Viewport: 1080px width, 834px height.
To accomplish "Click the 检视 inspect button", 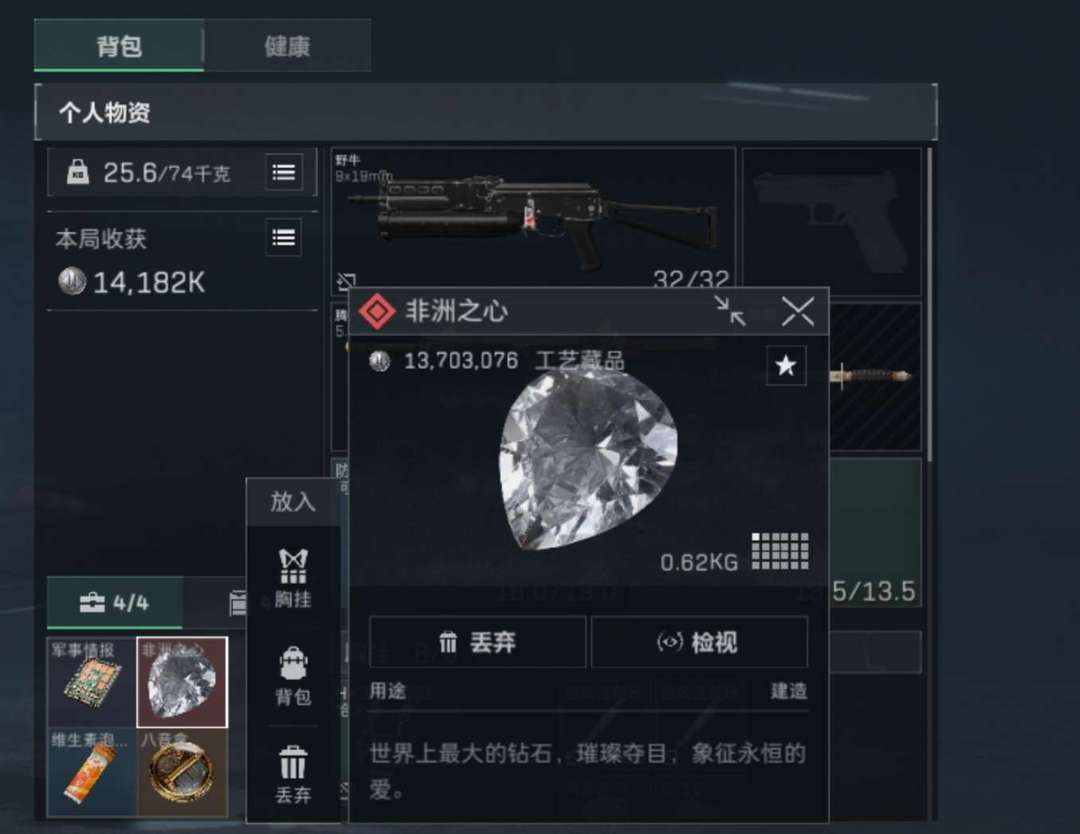I will pos(699,642).
